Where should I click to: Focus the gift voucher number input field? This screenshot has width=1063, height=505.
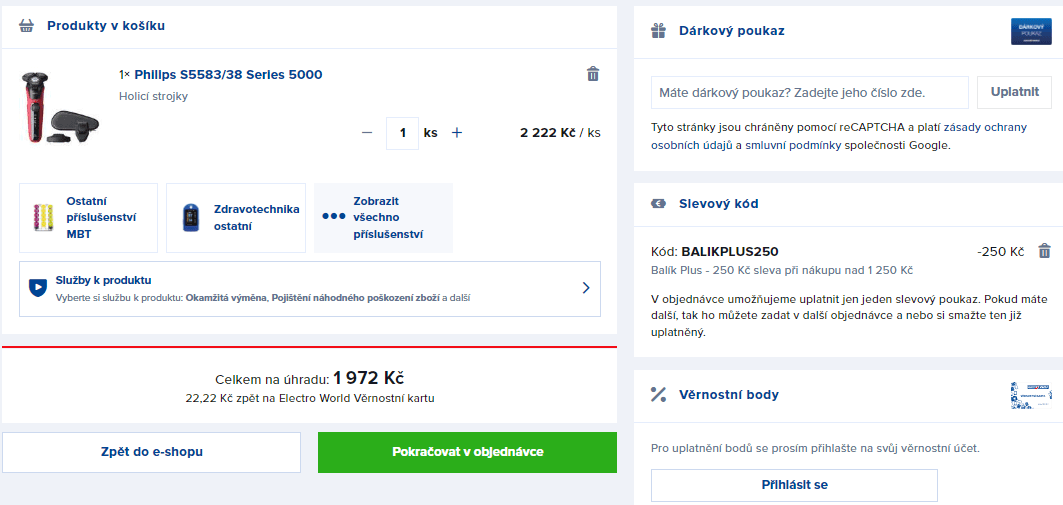(810, 92)
